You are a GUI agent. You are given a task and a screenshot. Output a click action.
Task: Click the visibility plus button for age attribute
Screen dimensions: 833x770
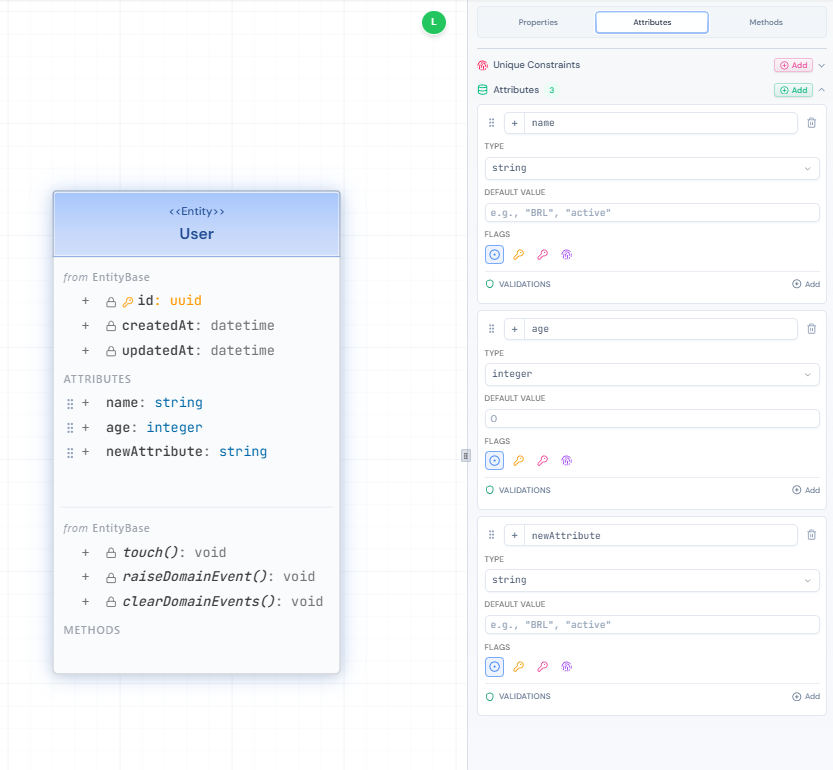click(x=514, y=329)
